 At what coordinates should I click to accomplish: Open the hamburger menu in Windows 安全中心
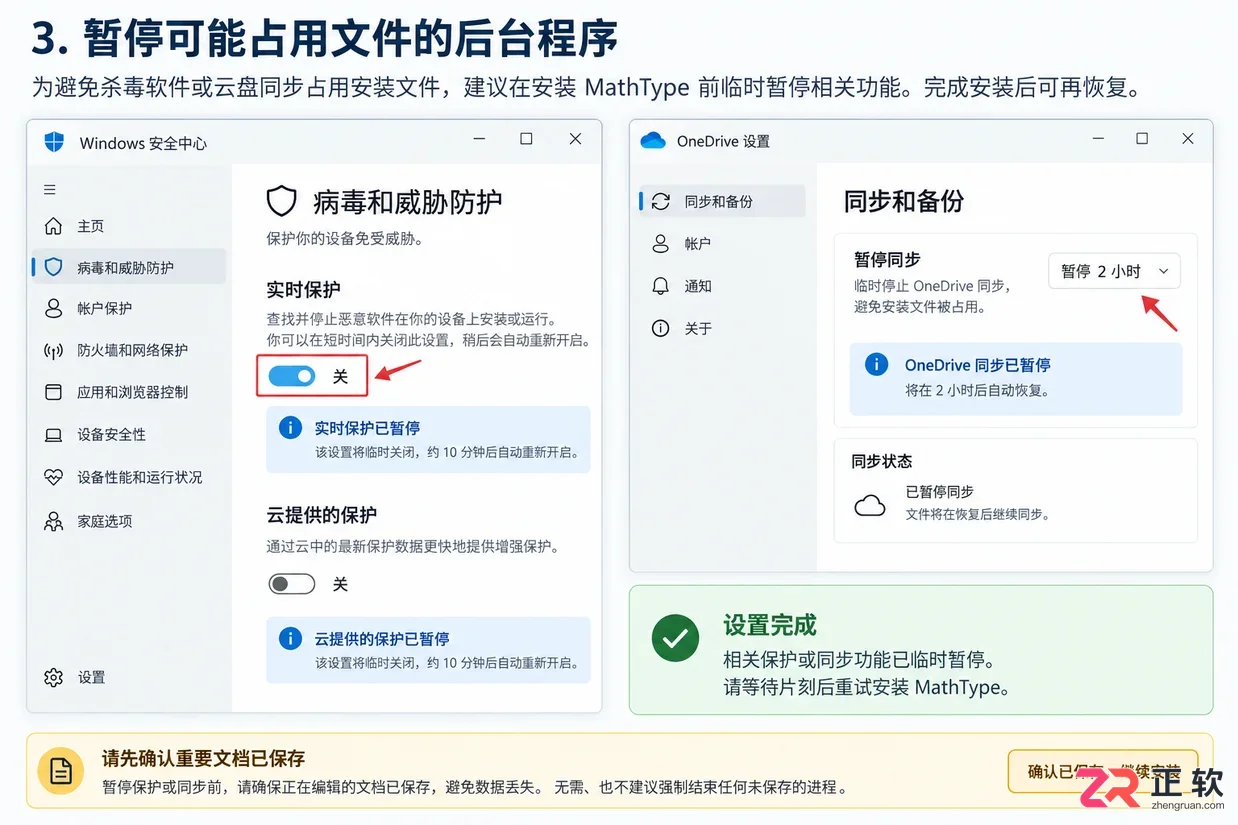50,189
